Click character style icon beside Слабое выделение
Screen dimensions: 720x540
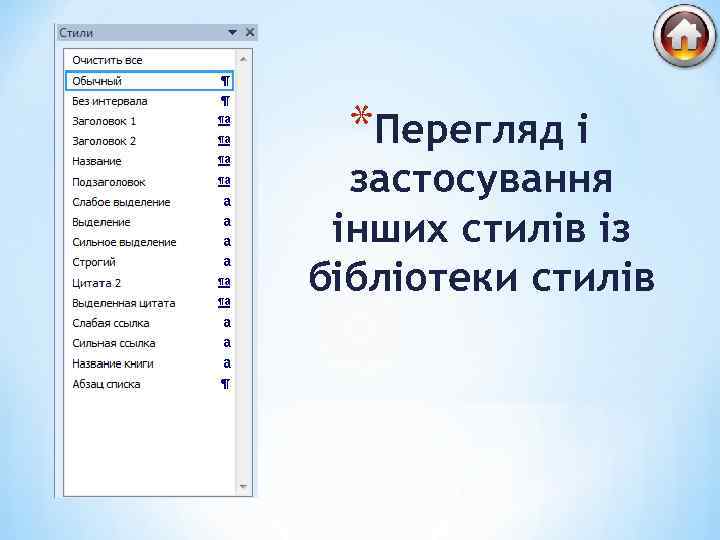pos(227,202)
